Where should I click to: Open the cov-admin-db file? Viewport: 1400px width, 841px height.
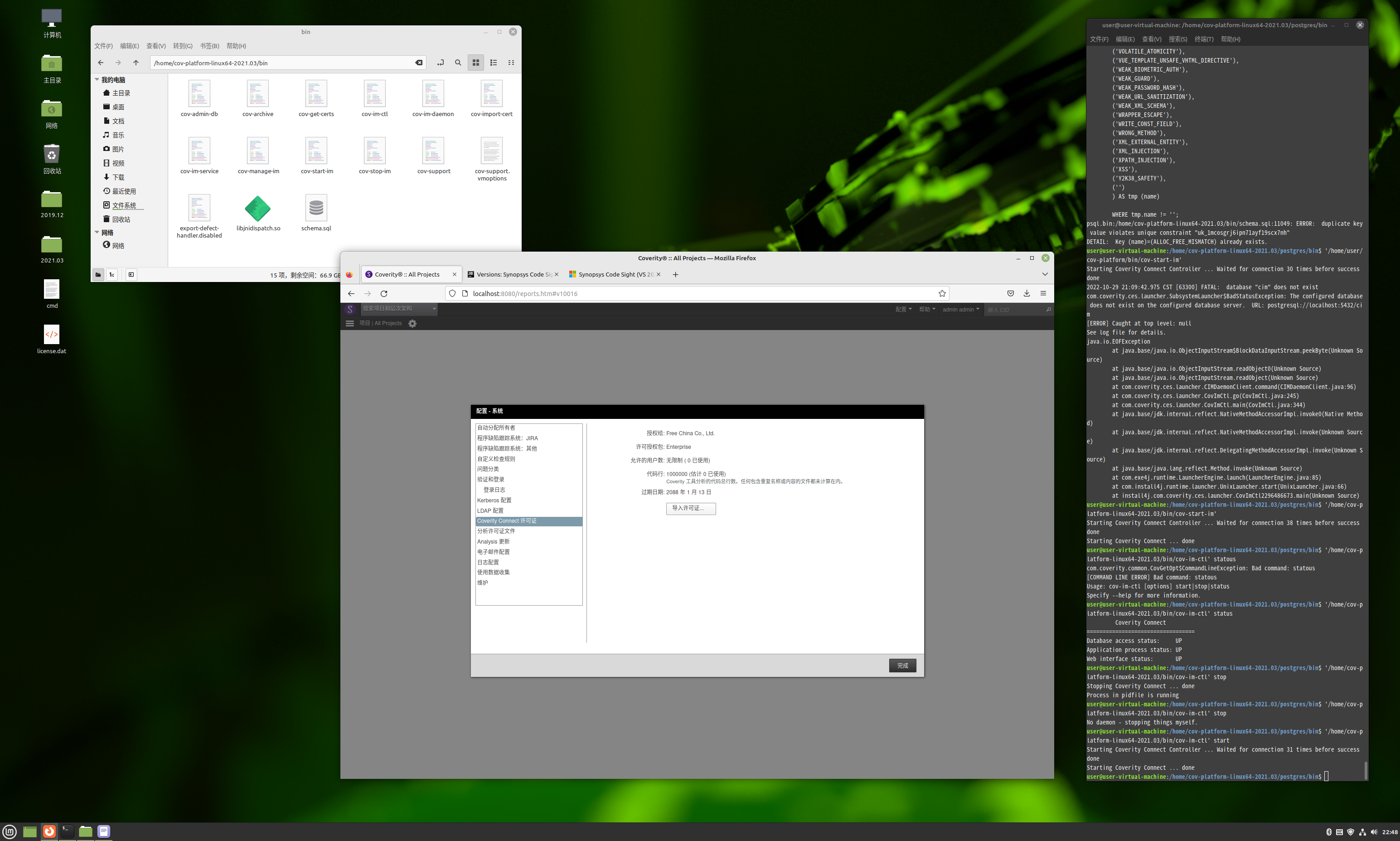tap(199, 99)
